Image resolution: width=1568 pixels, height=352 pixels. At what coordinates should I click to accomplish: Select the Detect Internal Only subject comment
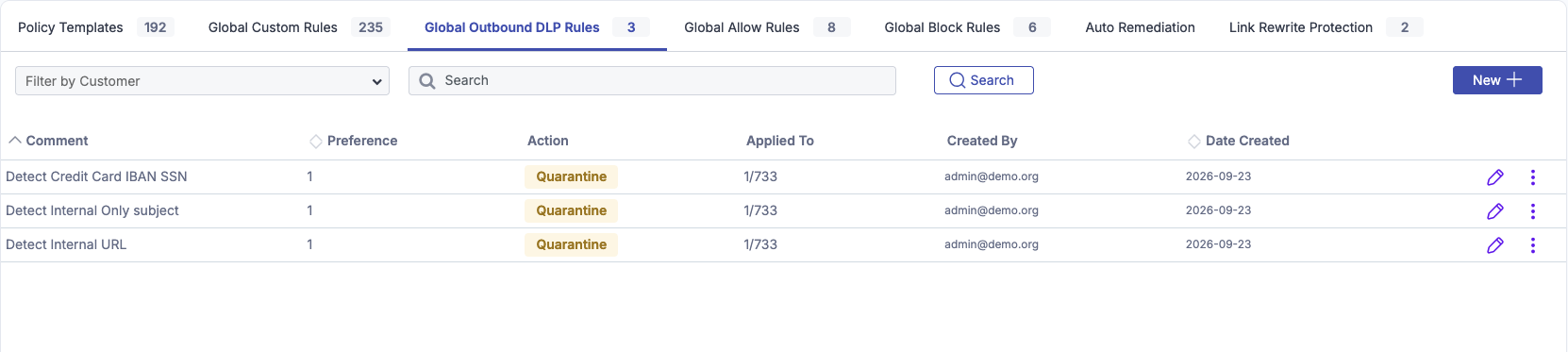click(x=92, y=210)
